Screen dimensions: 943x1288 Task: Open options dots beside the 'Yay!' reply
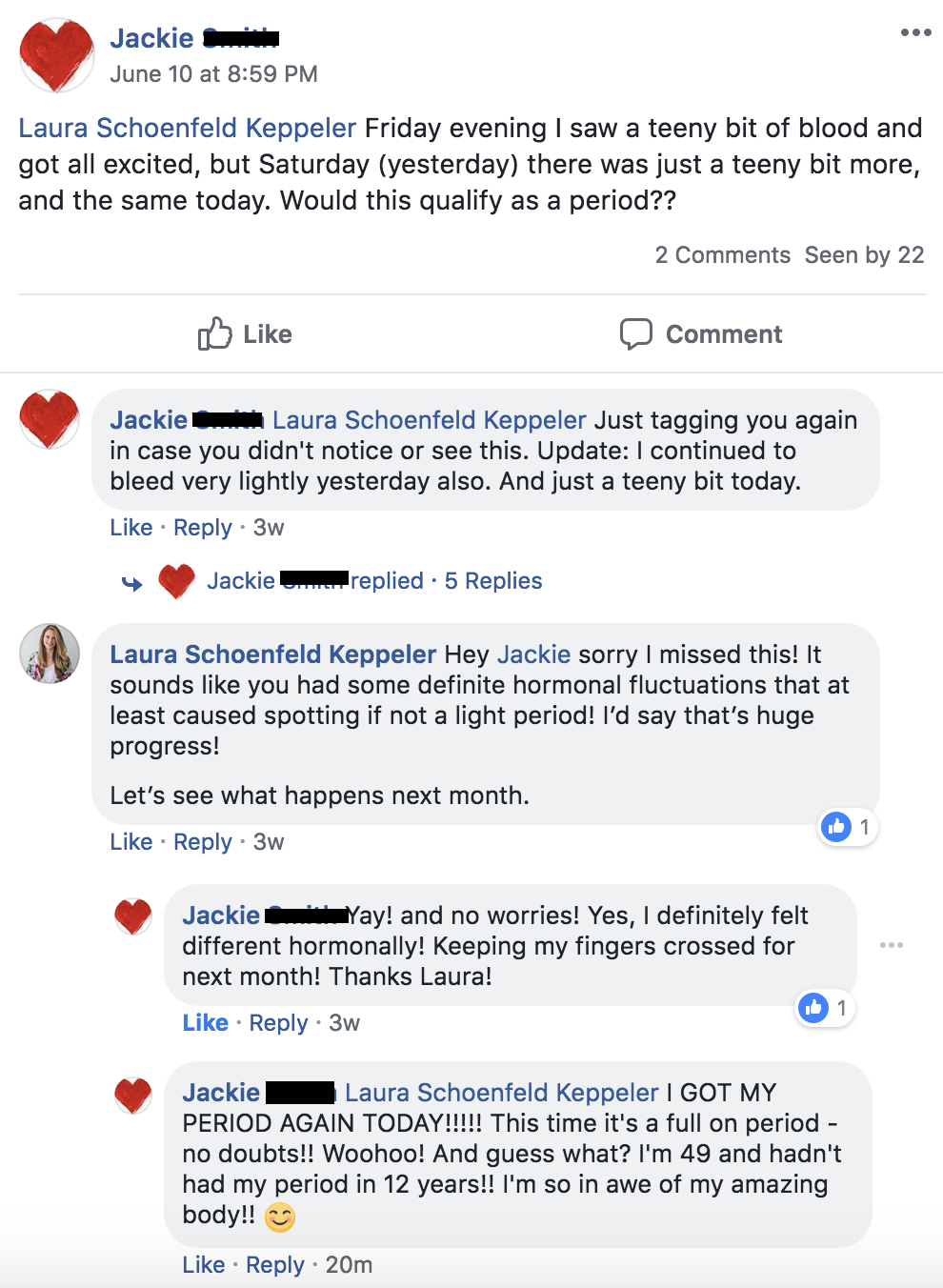(x=892, y=945)
